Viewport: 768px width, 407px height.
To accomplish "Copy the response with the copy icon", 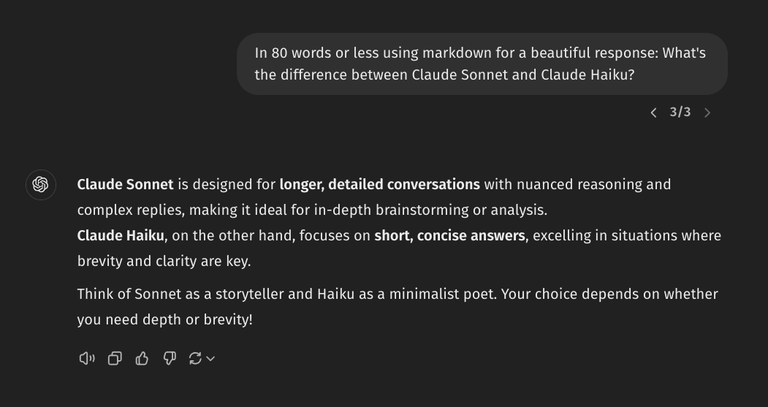I will 115,359.
